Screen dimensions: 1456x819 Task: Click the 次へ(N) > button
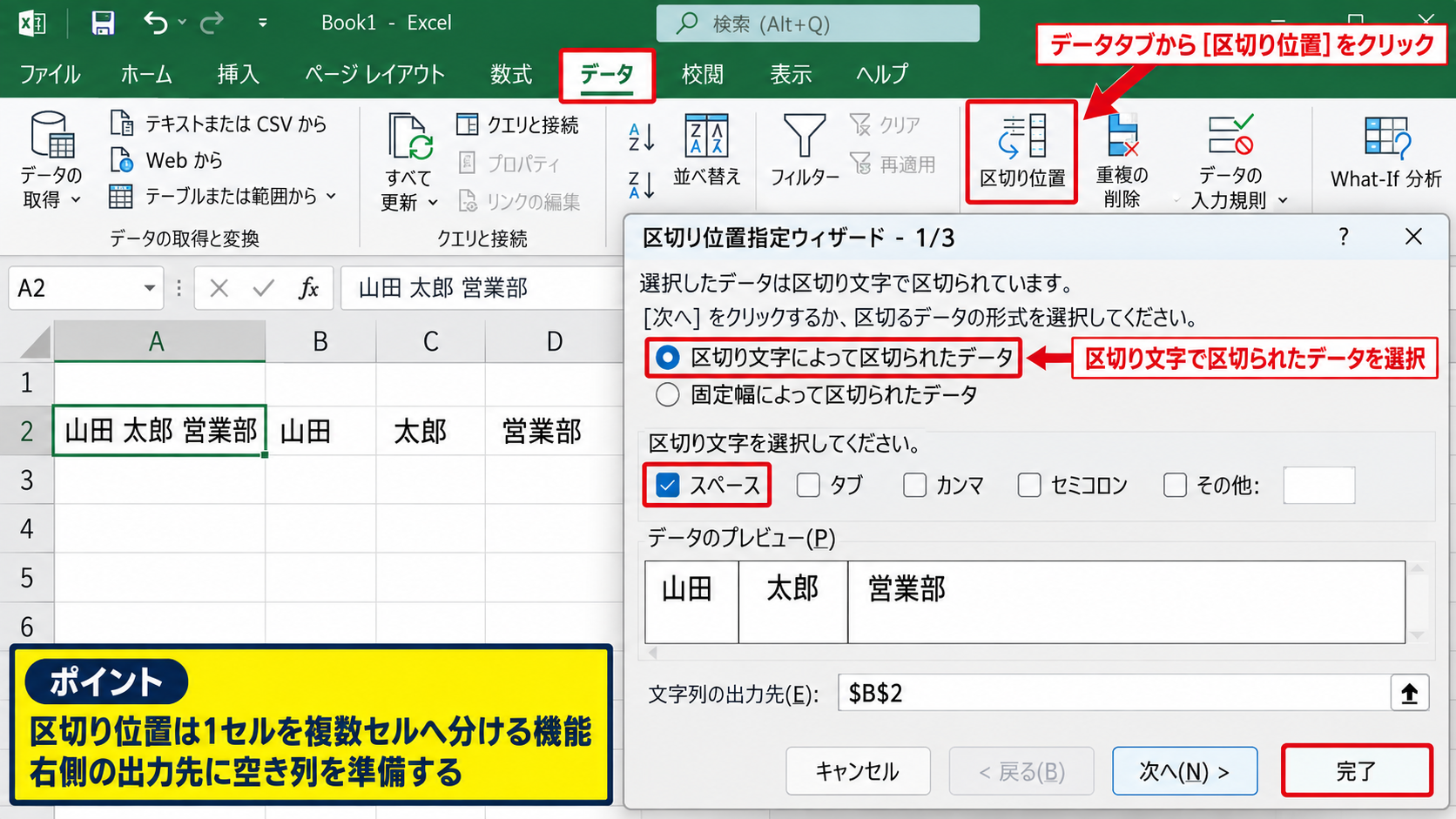point(1184,771)
